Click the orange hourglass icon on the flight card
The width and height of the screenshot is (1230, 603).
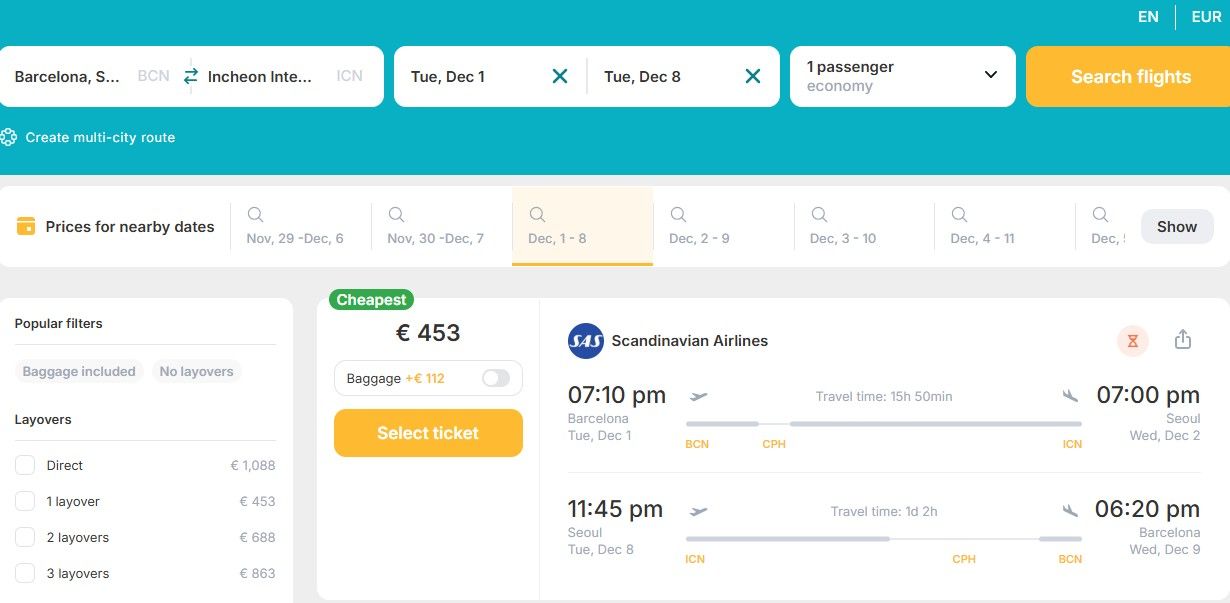tap(1132, 340)
